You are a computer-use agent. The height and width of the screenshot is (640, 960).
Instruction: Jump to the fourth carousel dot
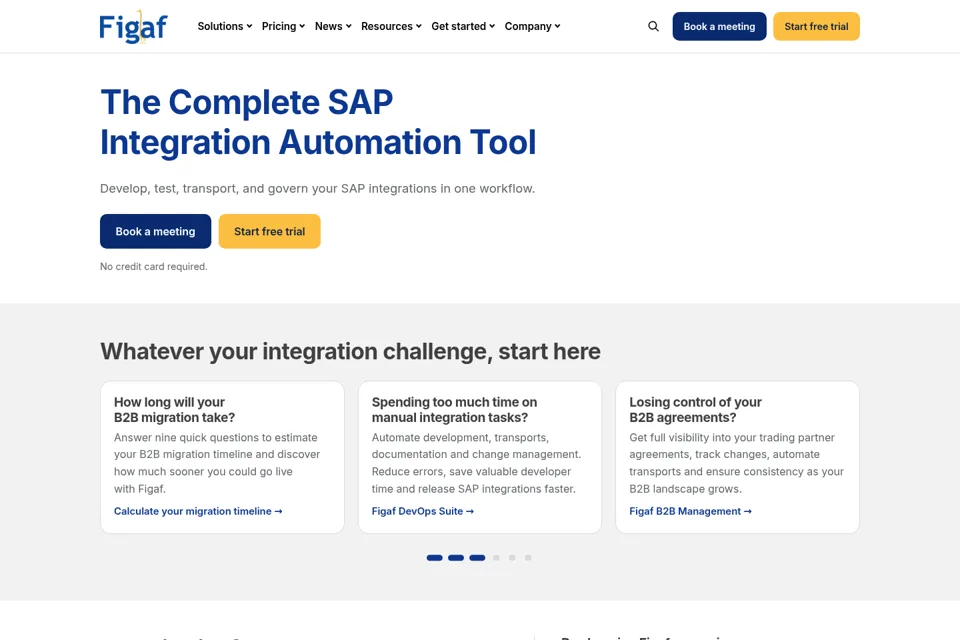coord(496,558)
